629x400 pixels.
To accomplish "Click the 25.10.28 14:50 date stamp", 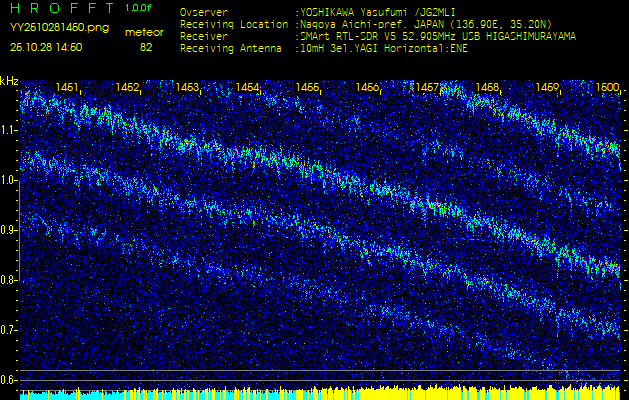I will [46, 47].
